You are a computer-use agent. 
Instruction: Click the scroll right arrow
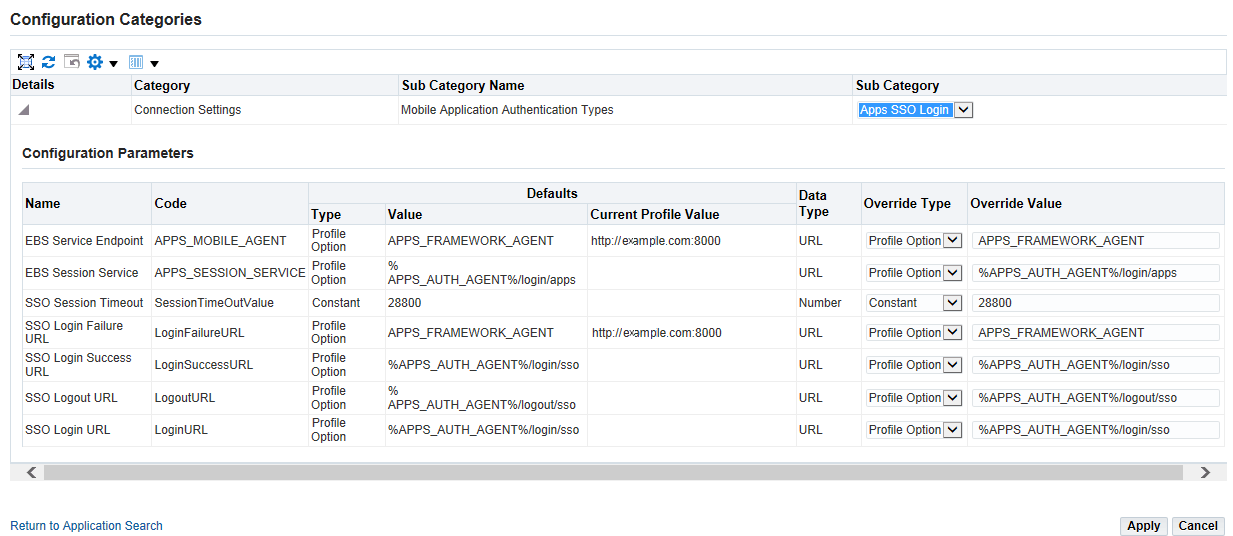(1205, 472)
